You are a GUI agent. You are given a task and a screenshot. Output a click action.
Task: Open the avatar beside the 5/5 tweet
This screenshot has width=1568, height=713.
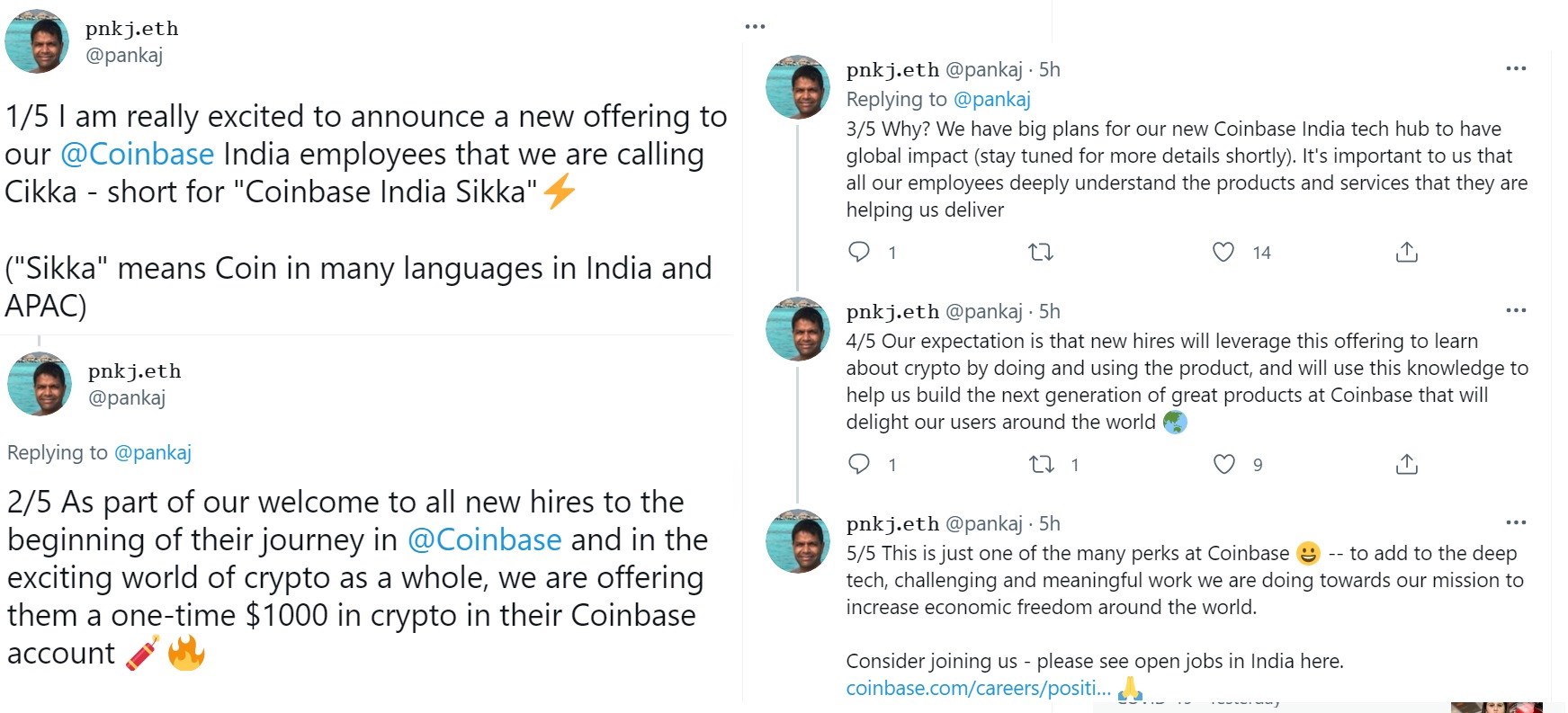click(x=797, y=541)
